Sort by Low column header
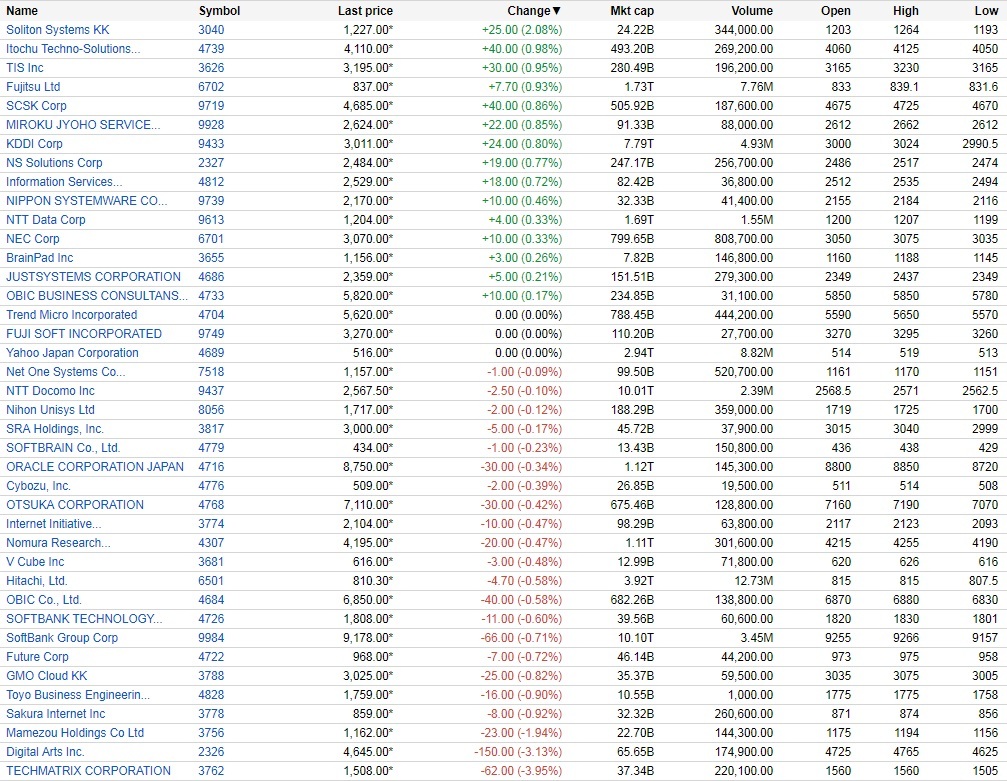 [986, 11]
